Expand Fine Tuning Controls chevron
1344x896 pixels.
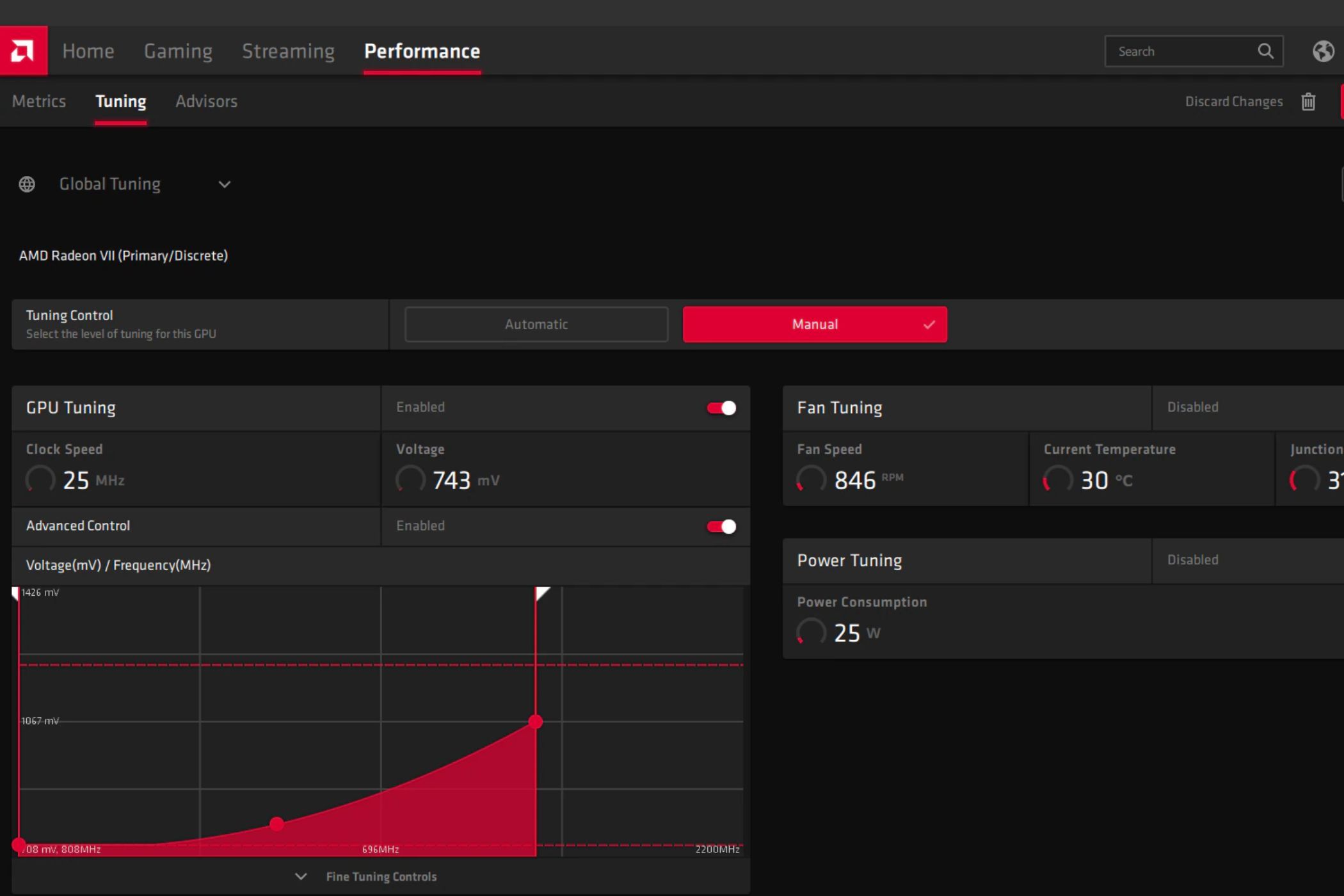pos(301,876)
